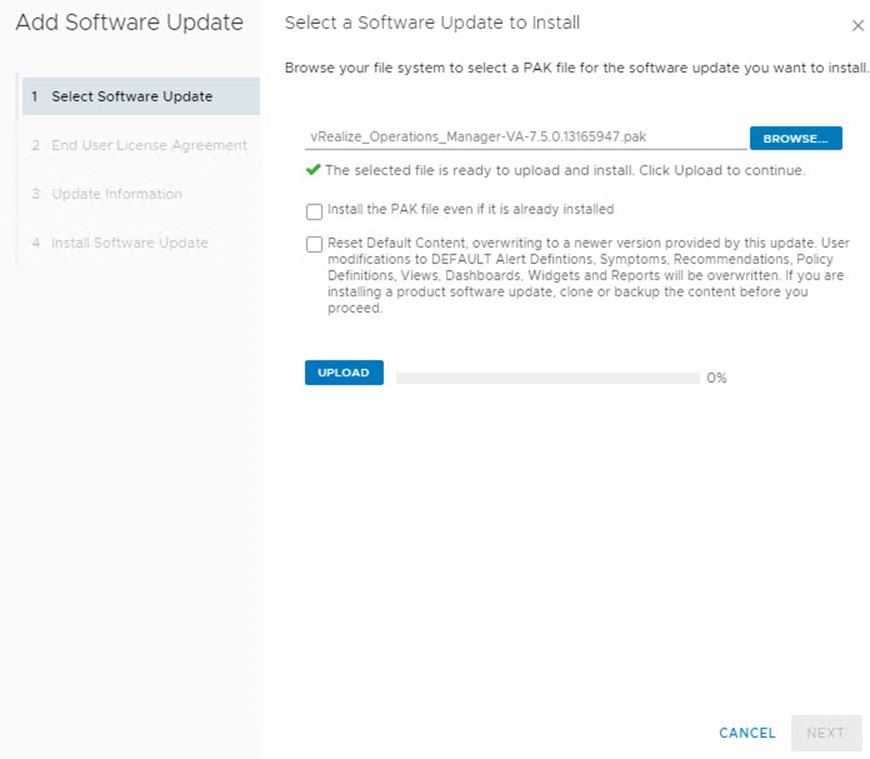The height and width of the screenshot is (759, 870).
Task: Open file browser with BROWSE button
Action: click(796, 138)
